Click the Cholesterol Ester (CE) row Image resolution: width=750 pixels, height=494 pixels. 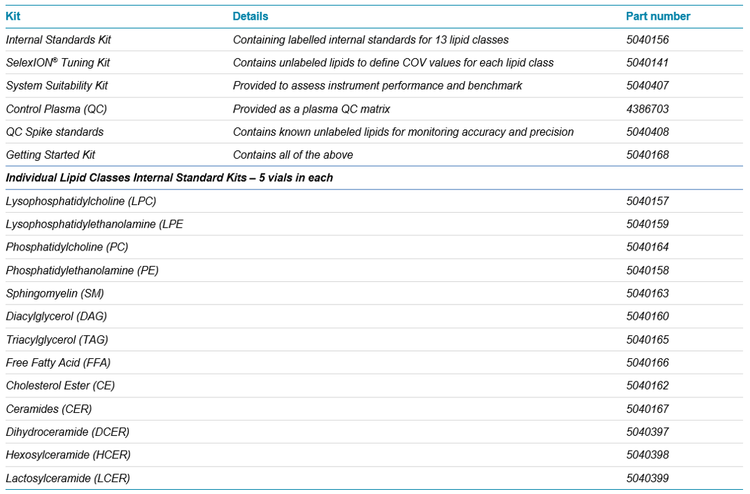62,386
